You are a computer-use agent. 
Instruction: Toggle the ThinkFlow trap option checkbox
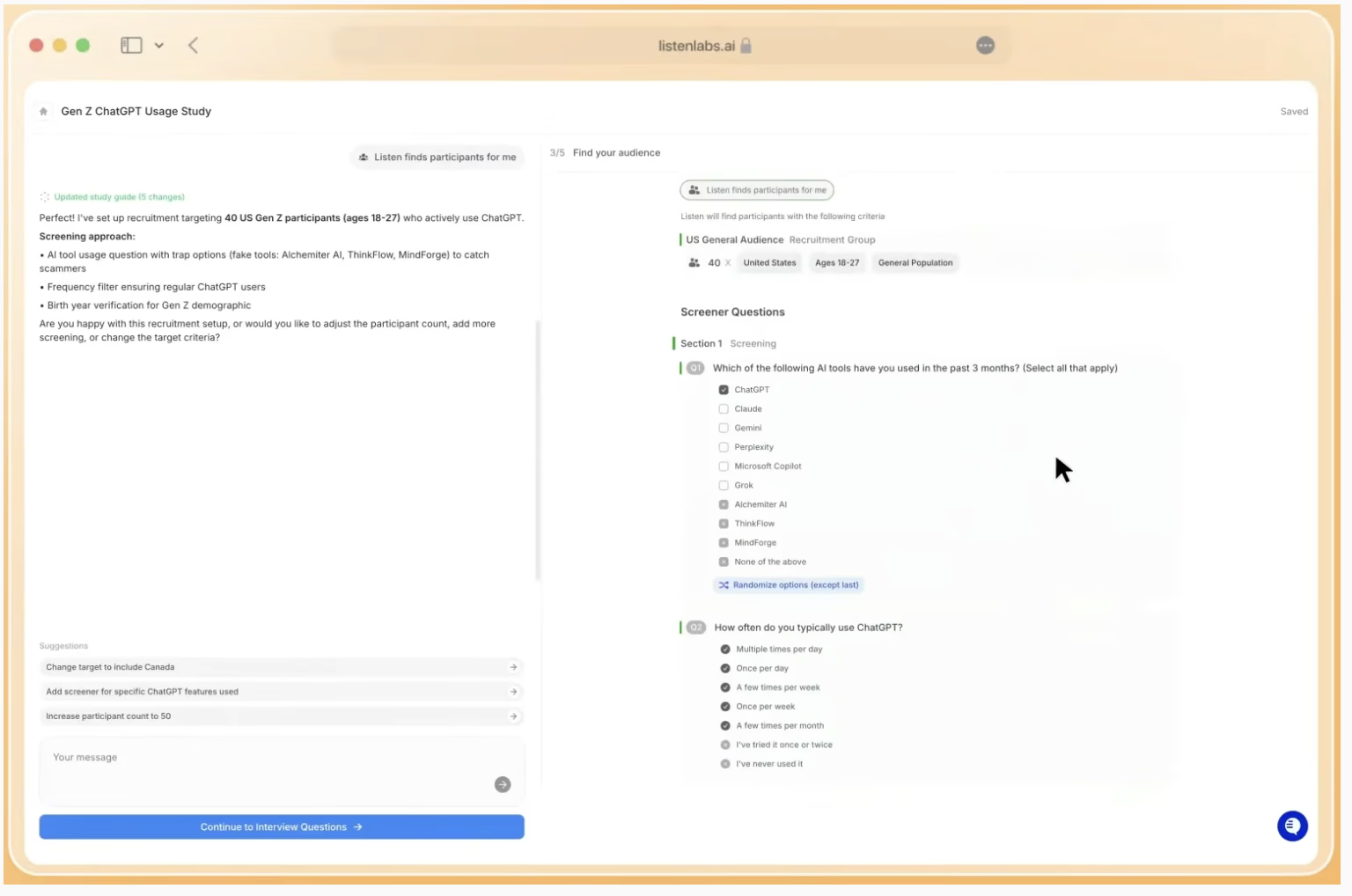coord(724,524)
